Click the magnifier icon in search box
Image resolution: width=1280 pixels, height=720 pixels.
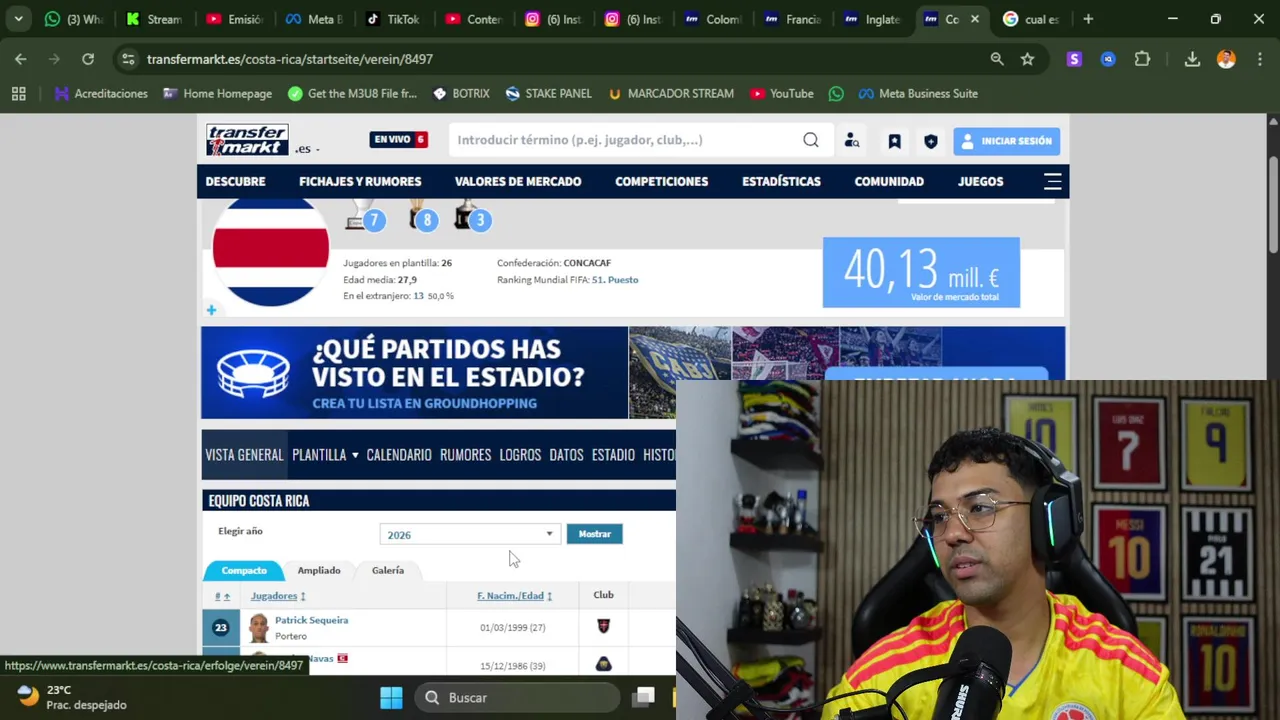[x=811, y=140]
